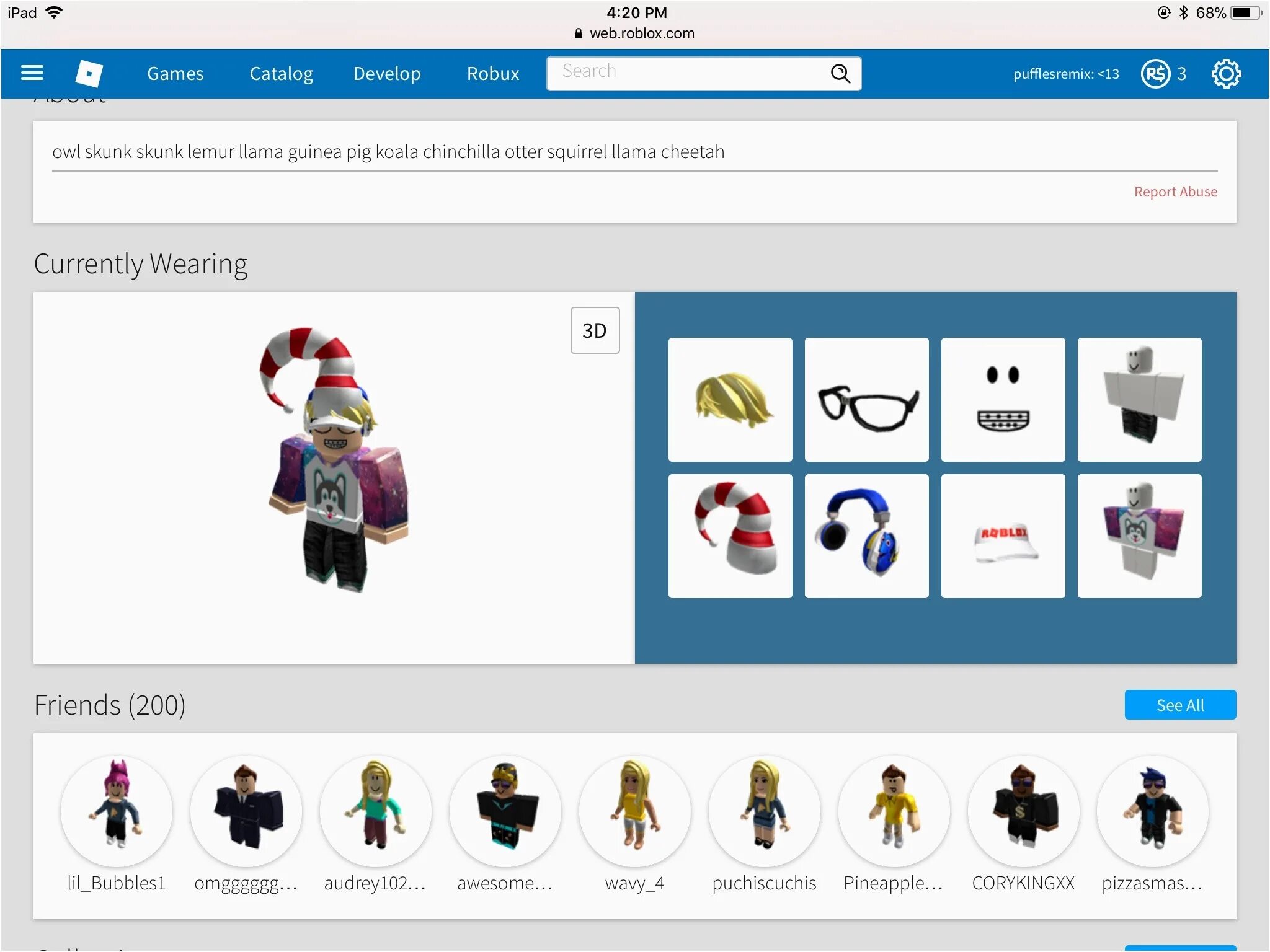The height and width of the screenshot is (952, 1270).
Task: Toggle the hamburger menu button
Action: tap(32, 71)
